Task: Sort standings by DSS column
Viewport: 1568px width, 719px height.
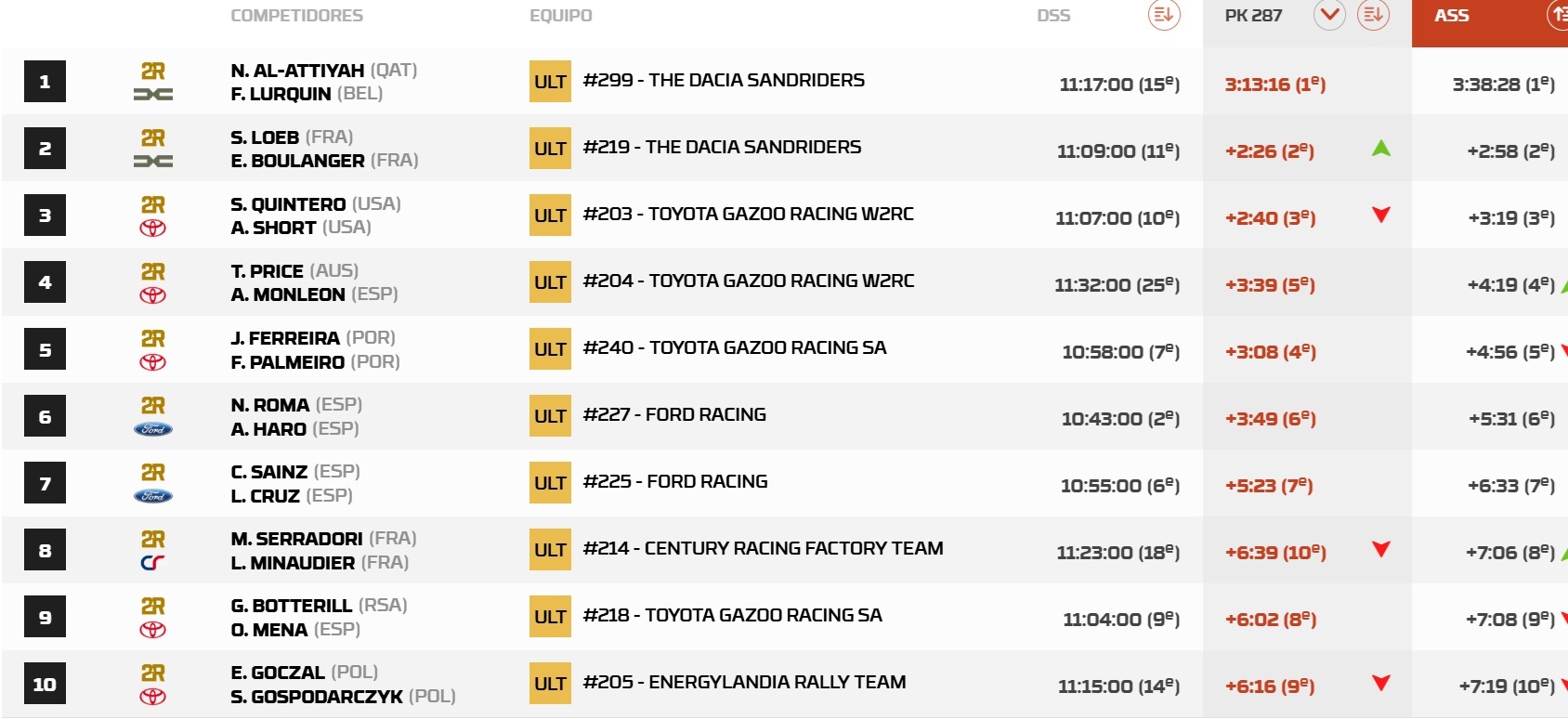Action: (1164, 15)
